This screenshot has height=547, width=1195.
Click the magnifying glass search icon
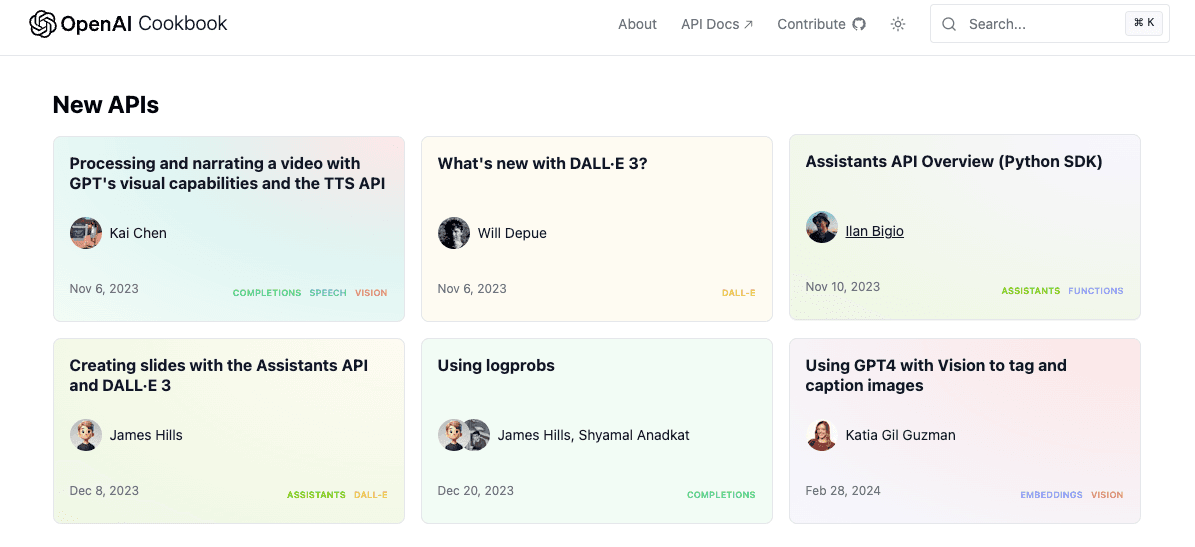(949, 24)
